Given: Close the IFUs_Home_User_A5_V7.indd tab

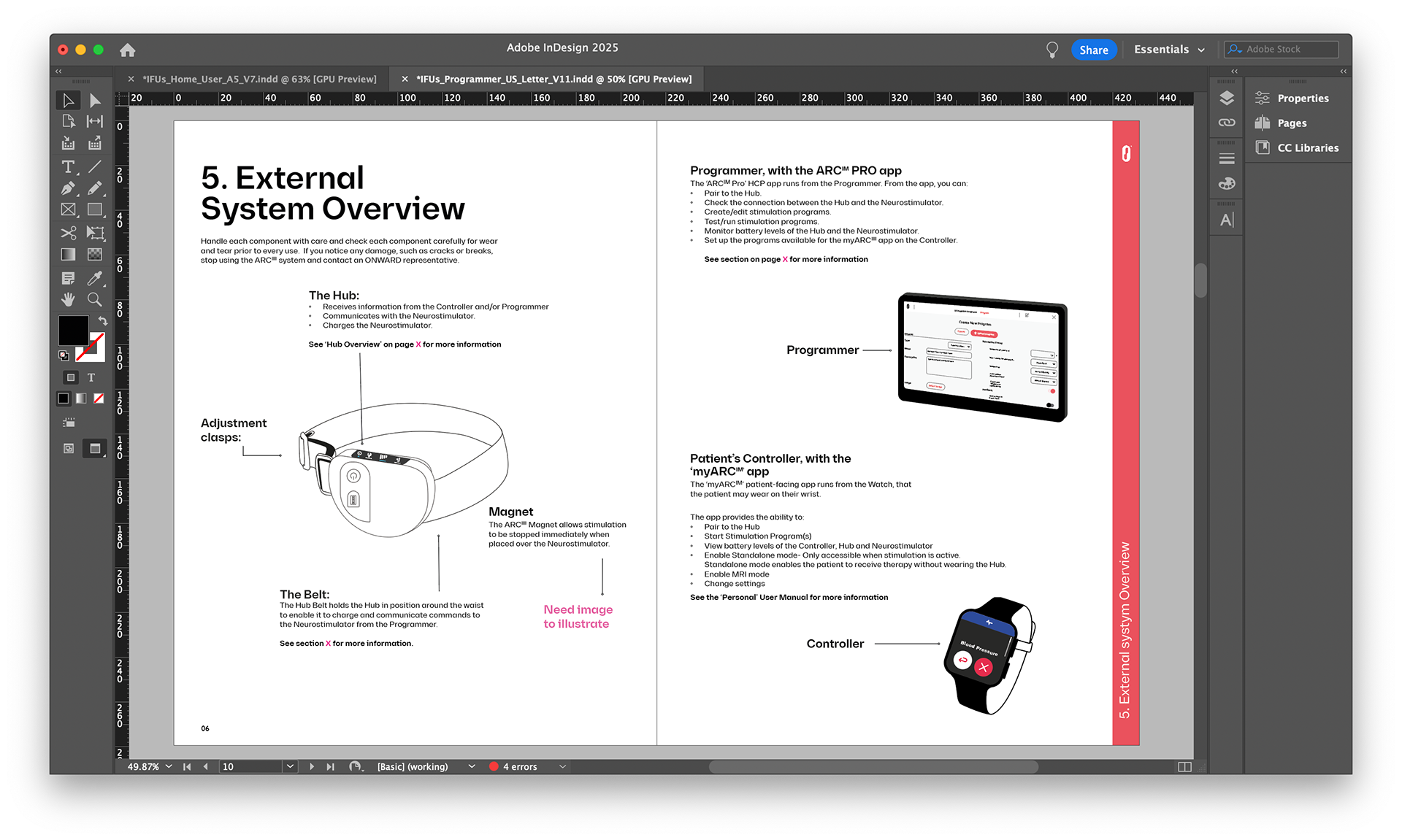Looking at the screenshot, I should point(131,79).
